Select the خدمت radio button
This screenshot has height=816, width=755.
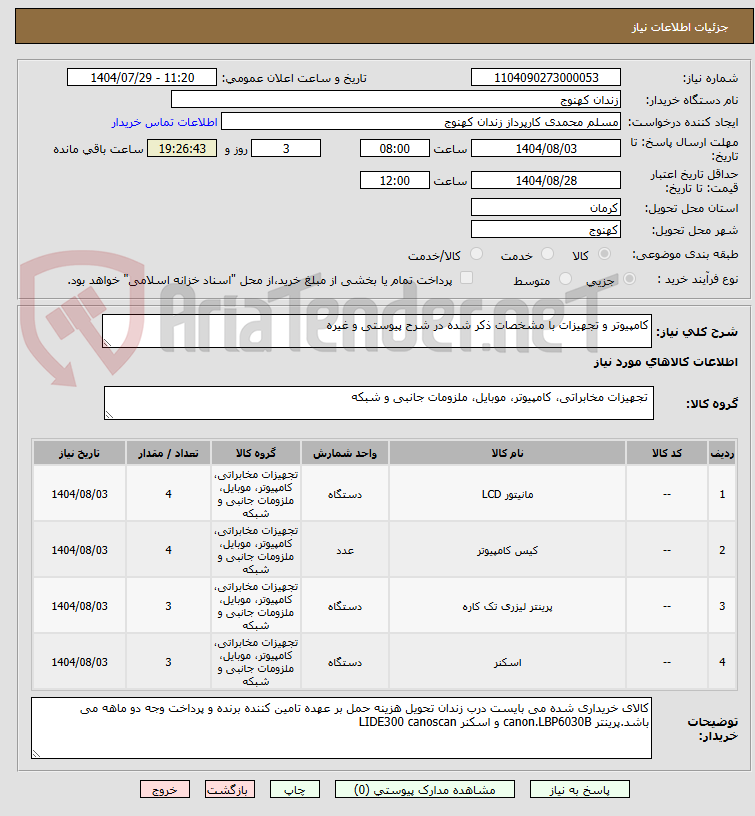click(547, 254)
